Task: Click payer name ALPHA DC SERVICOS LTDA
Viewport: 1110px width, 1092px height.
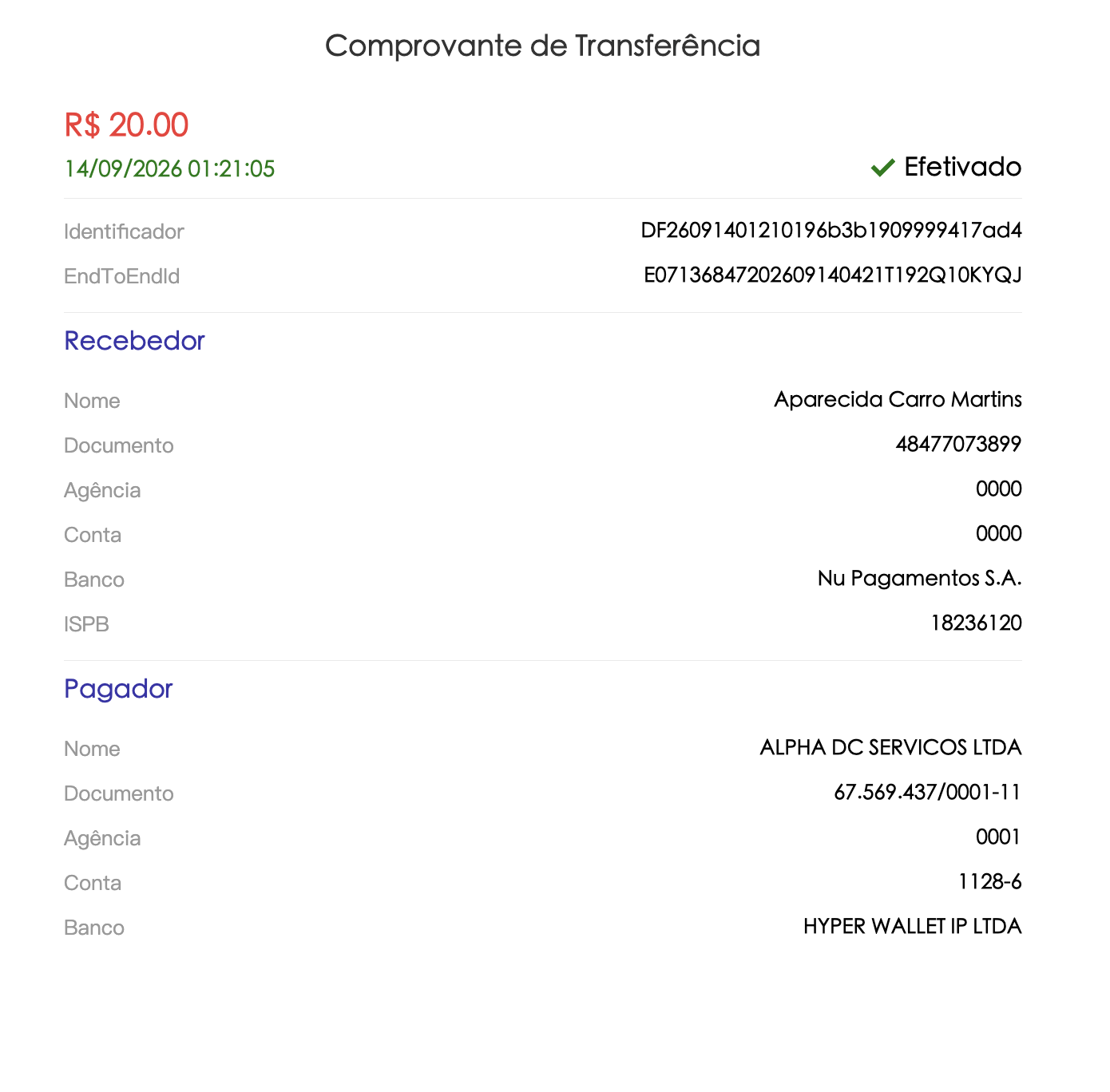Action: click(890, 748)
